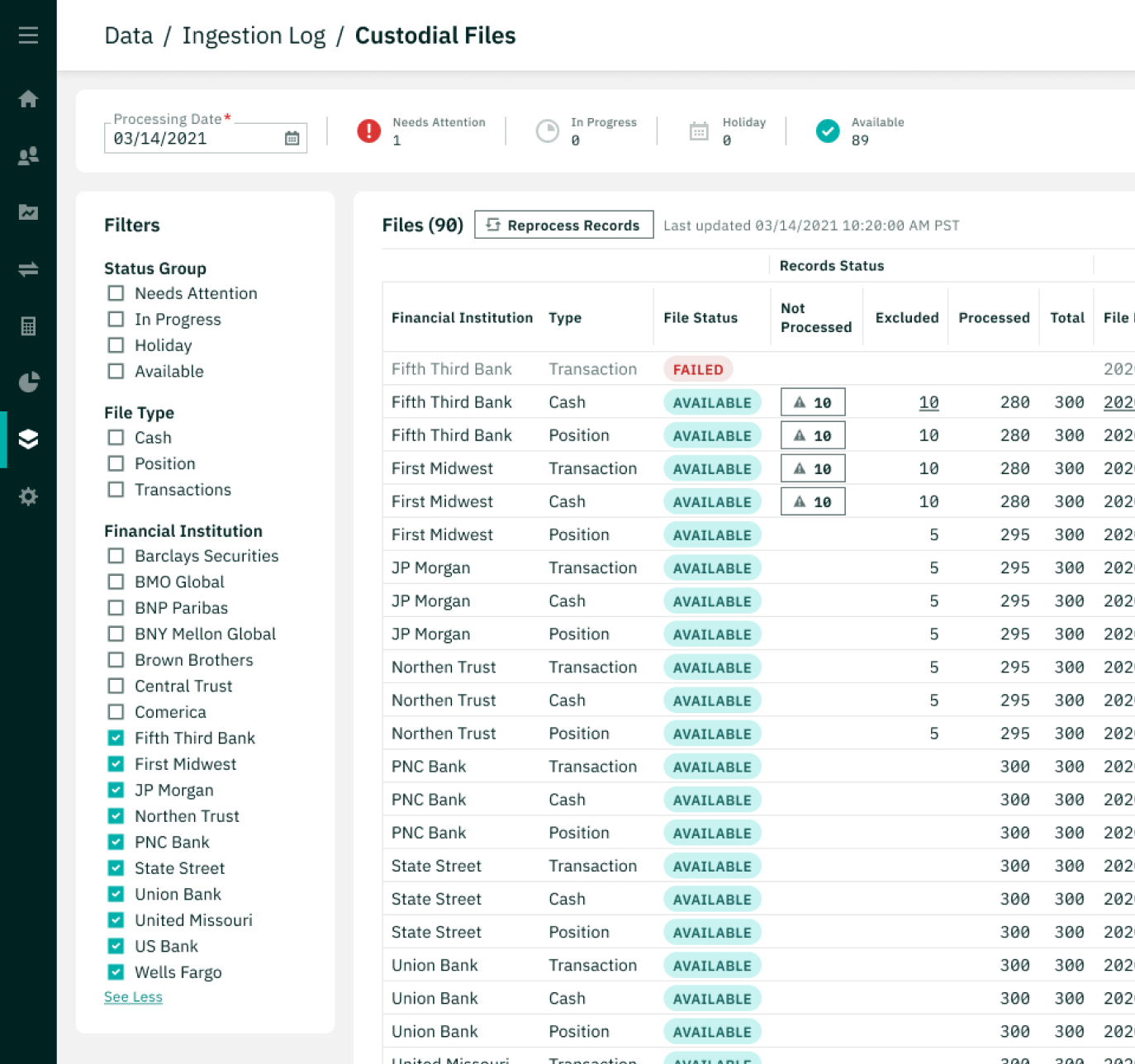1135x1064 pixels.
Task: Click the See Less link under filters
Action: click(133, 996)
